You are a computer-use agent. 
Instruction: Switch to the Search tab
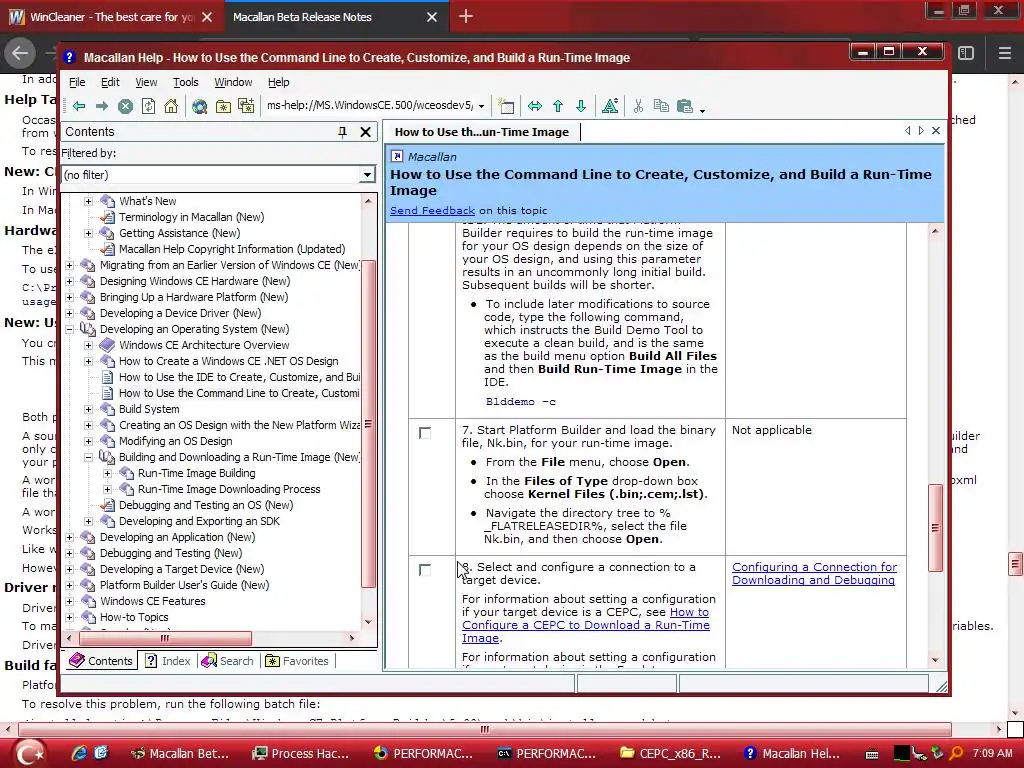pos(228,661)
